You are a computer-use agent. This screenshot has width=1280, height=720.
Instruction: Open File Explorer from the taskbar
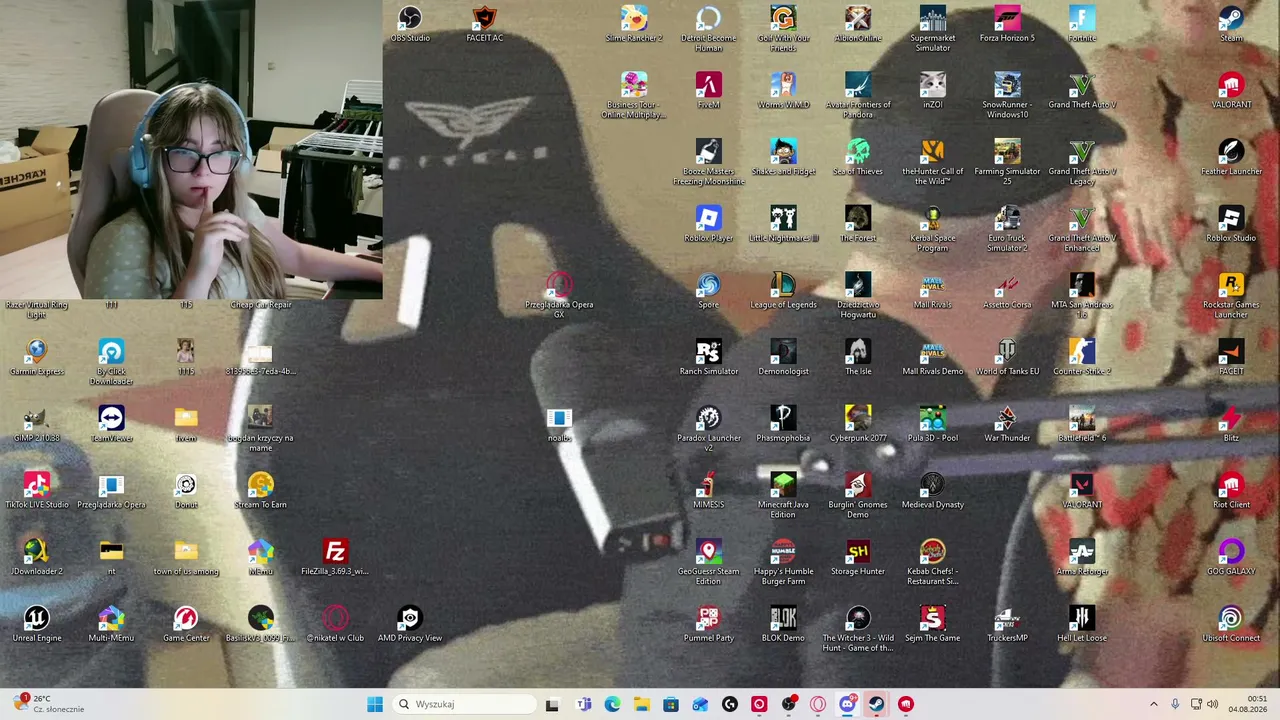[x=641, y=704]
